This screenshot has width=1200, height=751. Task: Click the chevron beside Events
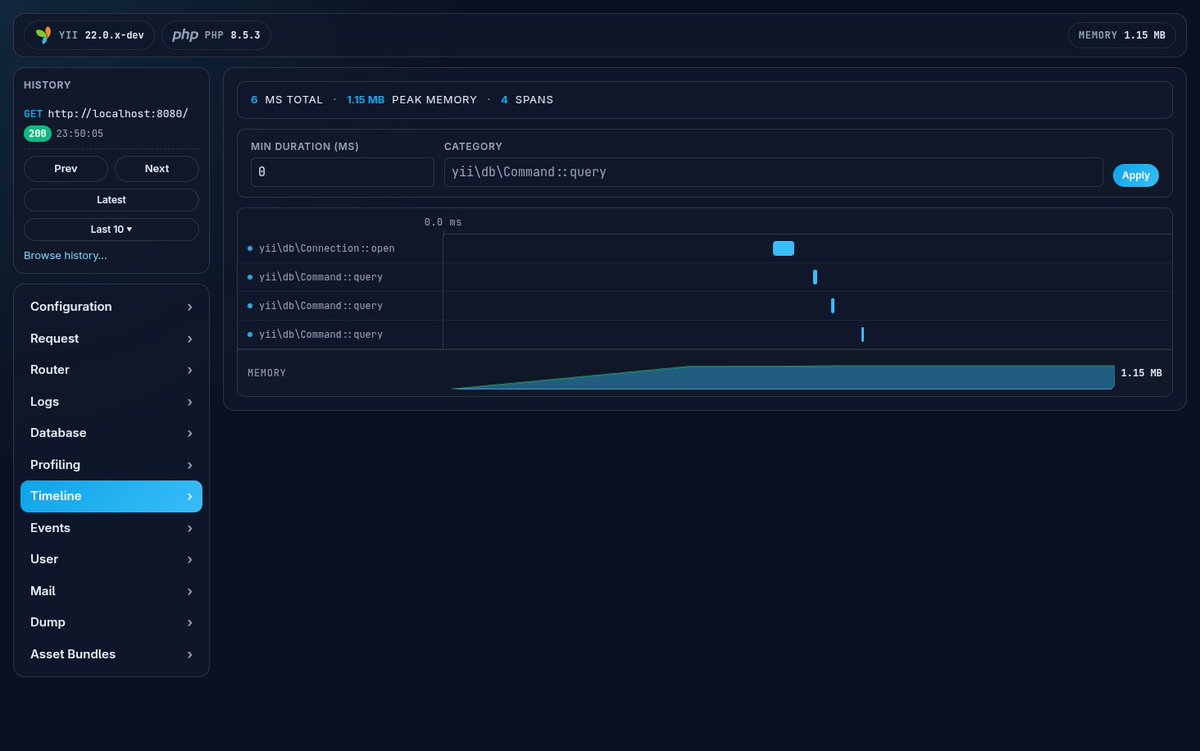coord(190,528)
